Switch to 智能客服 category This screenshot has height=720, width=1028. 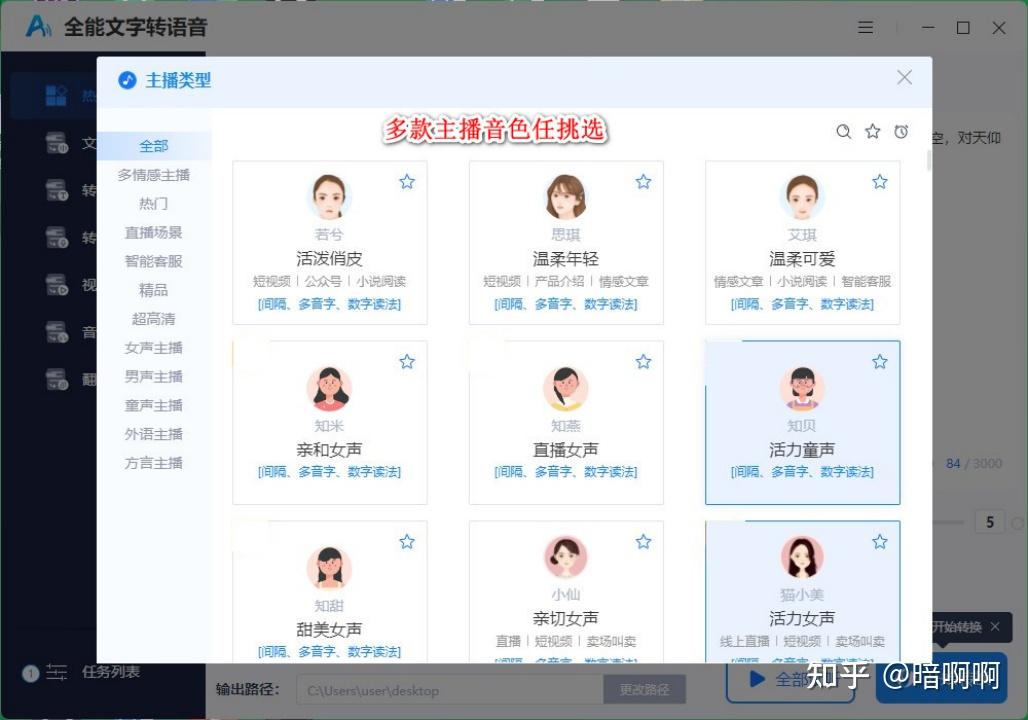click(154, 262)
